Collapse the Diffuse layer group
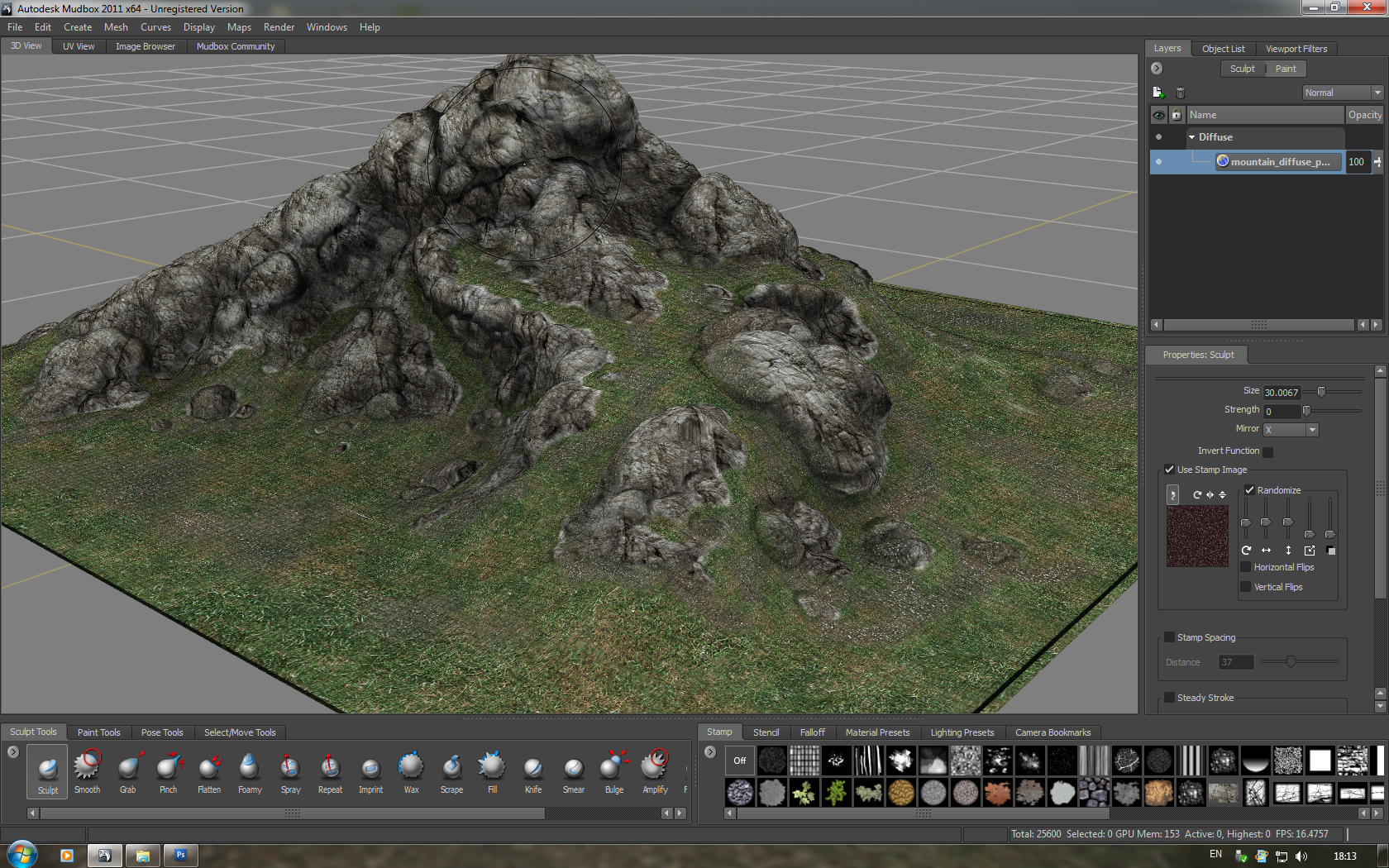The image size is (1389, 868). point(1191,137)
